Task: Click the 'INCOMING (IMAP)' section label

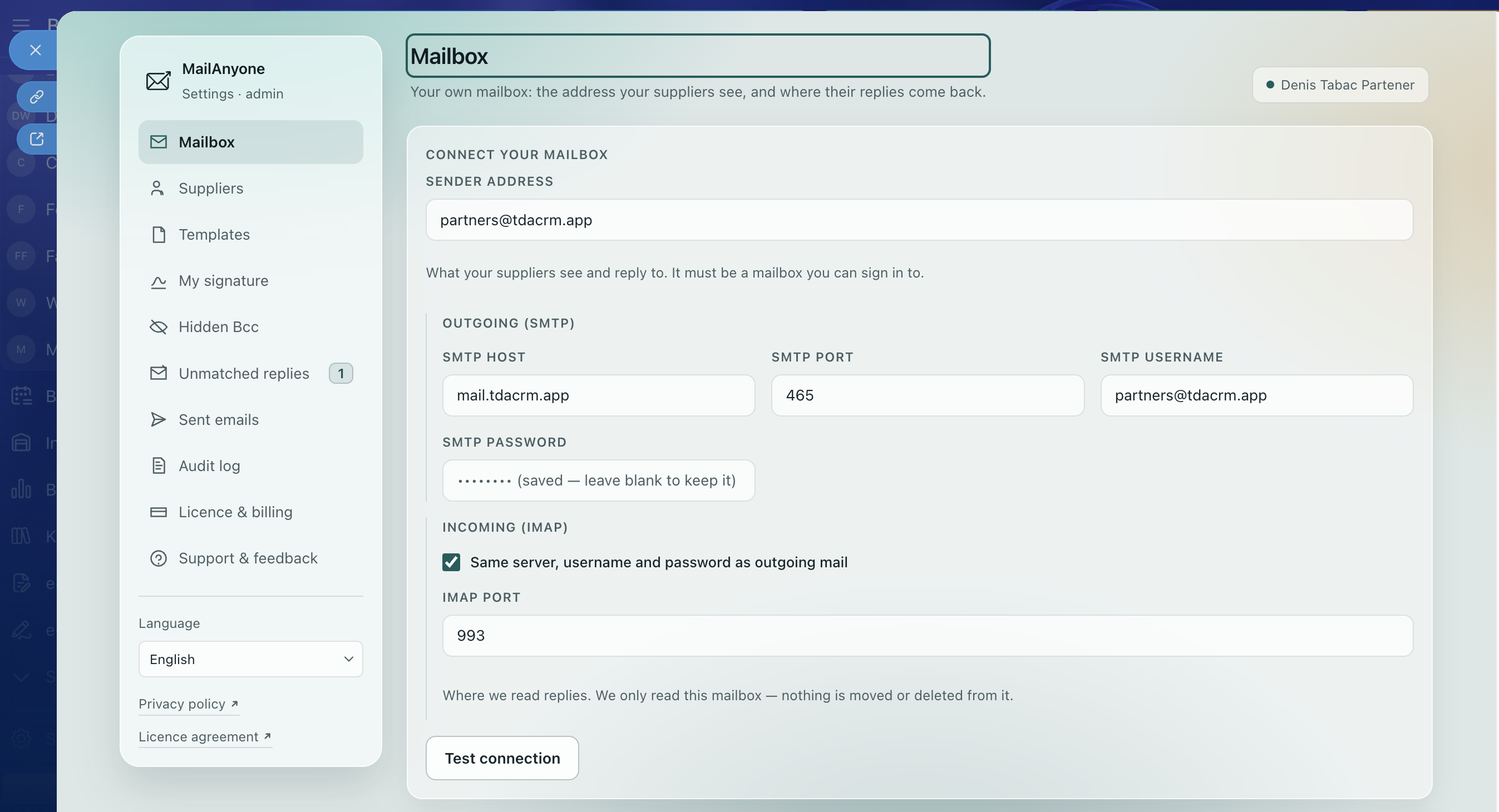Action: (x=505, y=528)
